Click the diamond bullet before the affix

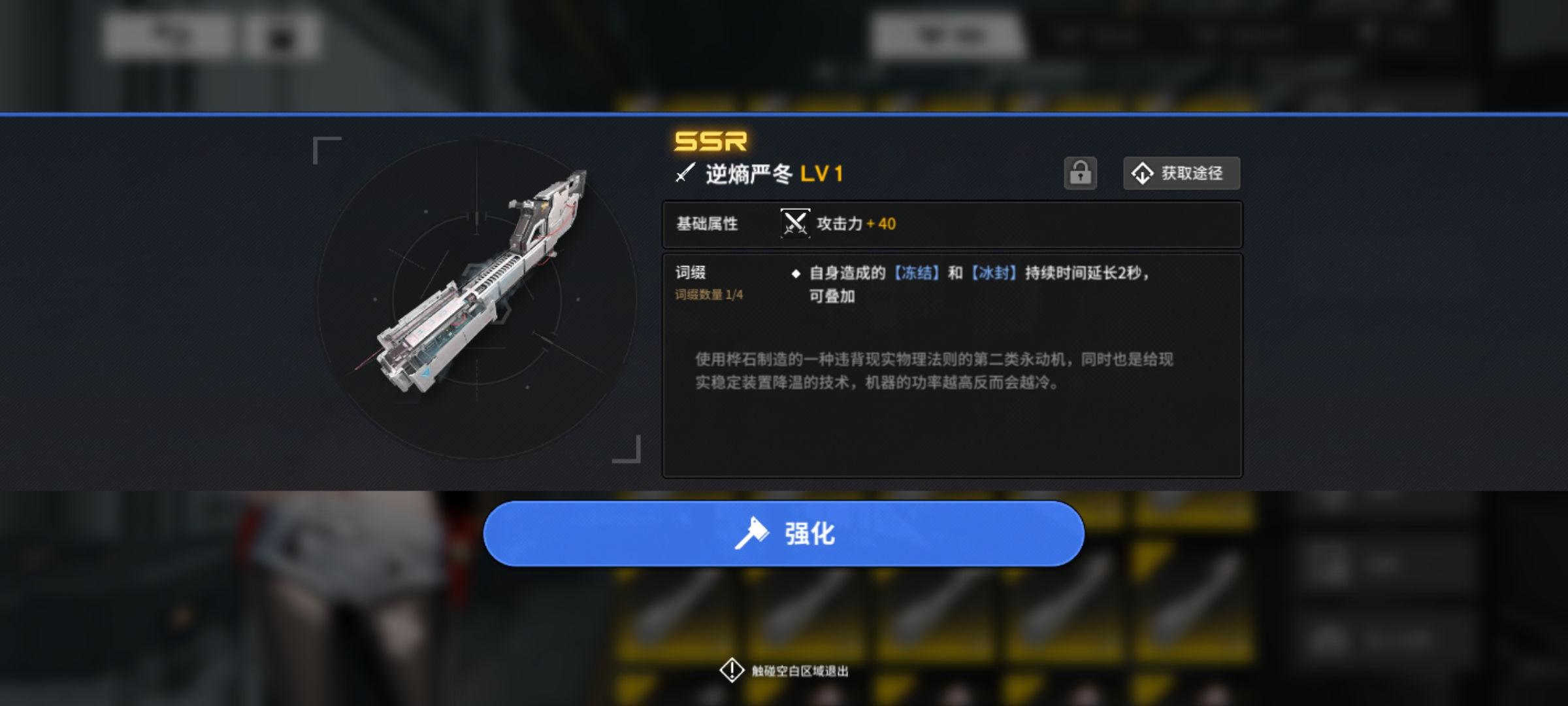click(796, 273)
